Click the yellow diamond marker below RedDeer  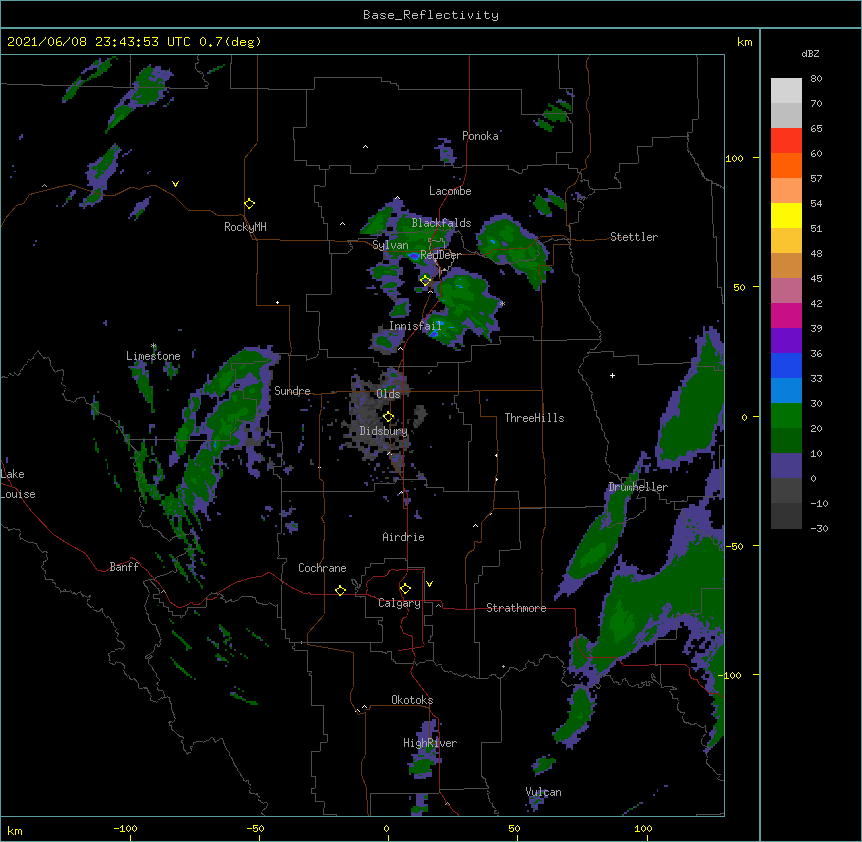coord(425,280)
